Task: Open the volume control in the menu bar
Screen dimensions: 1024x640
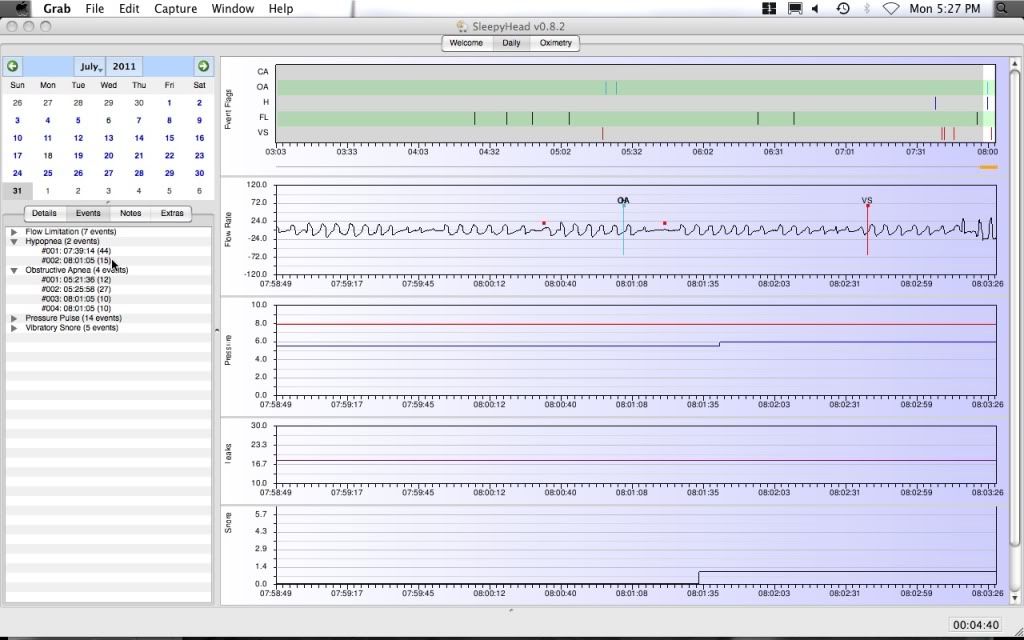Action: [x=816, y=8]
